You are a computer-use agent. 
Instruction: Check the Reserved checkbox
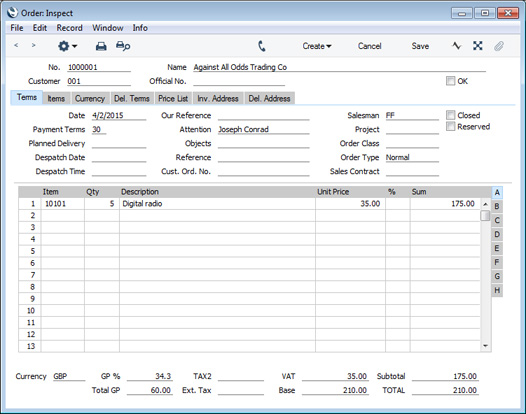tap(450, 126)
